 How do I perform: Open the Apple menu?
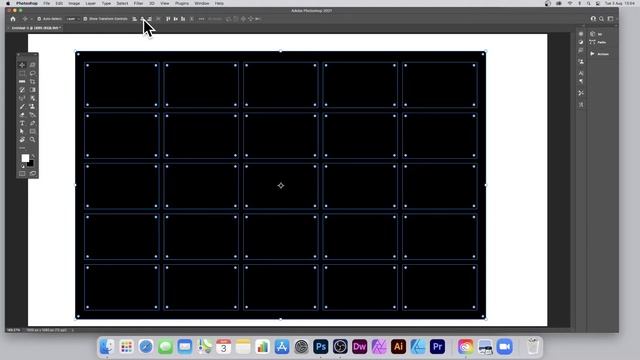point(8,3)
